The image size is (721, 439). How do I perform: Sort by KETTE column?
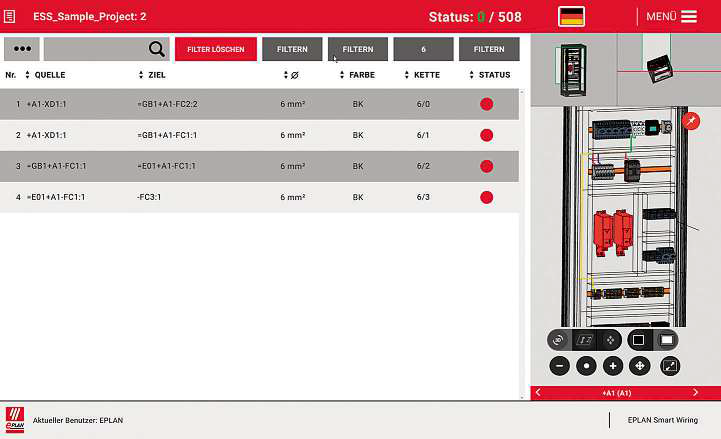click(x=422, y=75)
